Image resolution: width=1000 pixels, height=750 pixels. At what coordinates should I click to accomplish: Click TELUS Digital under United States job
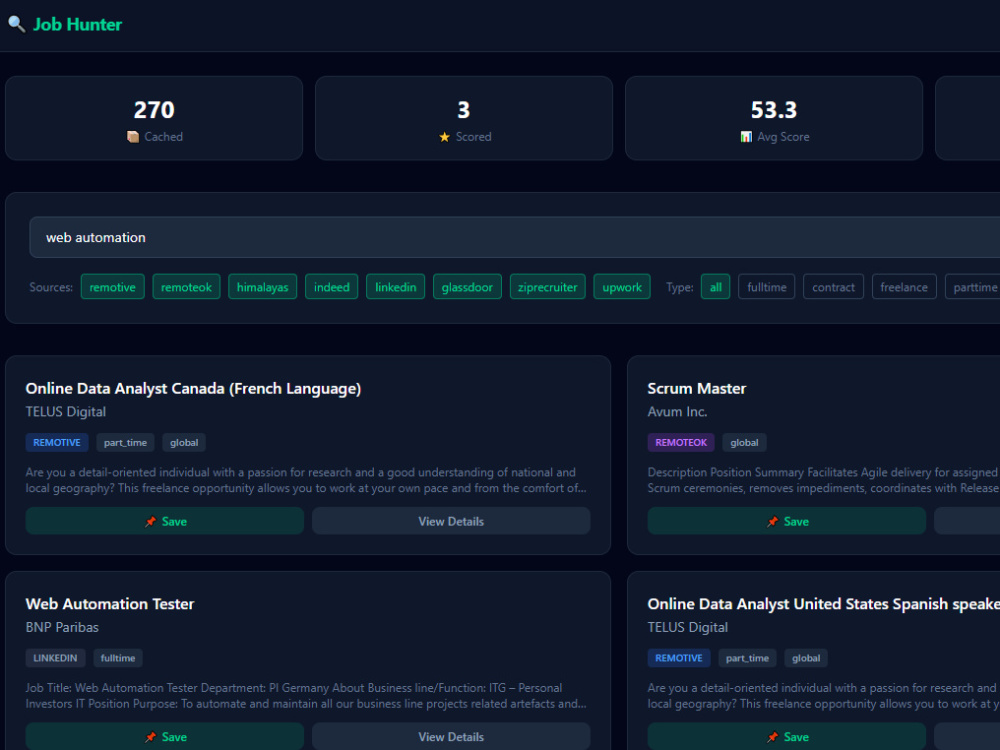[x=688, y=627]
